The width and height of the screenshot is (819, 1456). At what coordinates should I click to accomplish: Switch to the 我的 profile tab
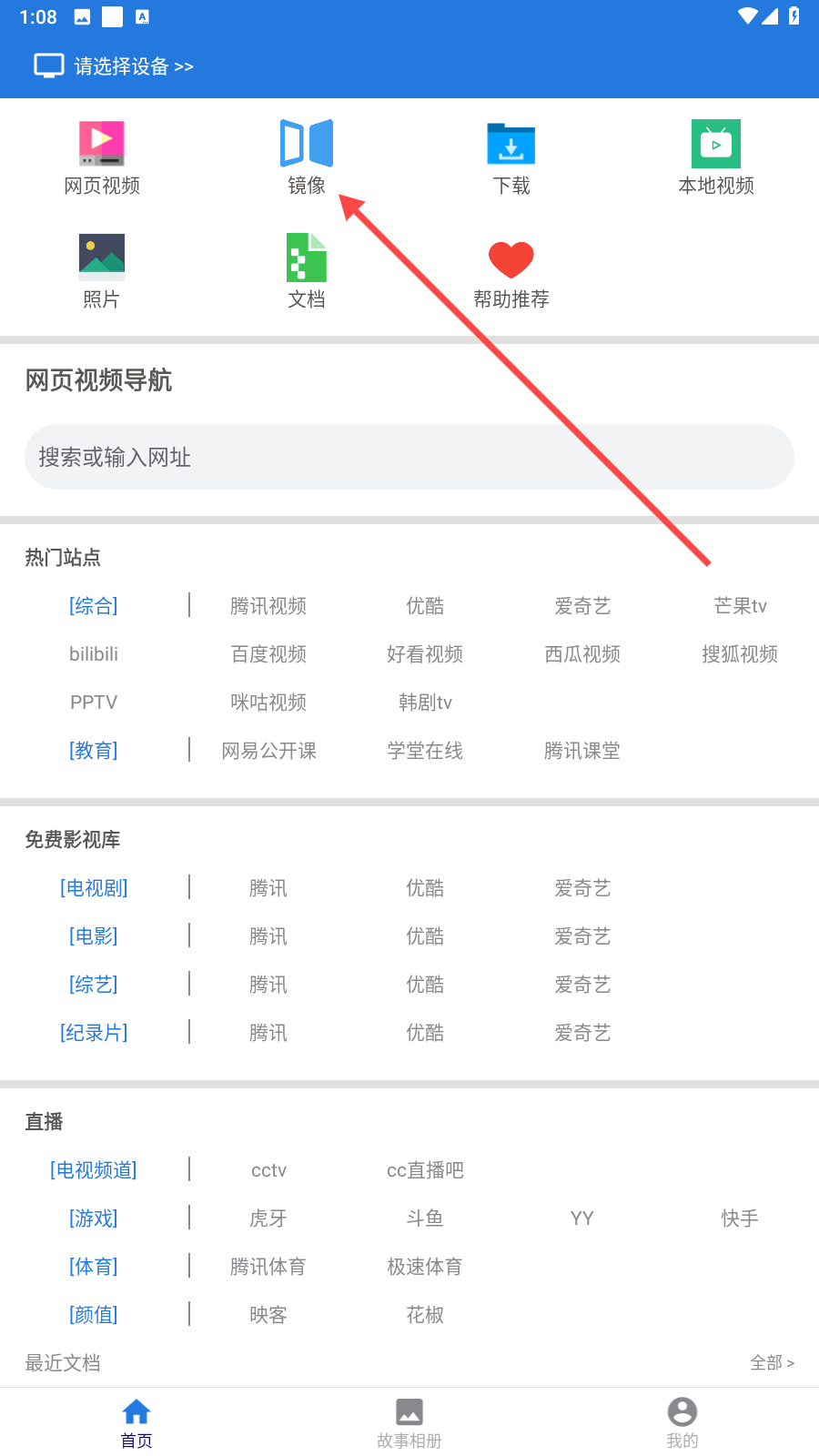[x=682, y=1422]
